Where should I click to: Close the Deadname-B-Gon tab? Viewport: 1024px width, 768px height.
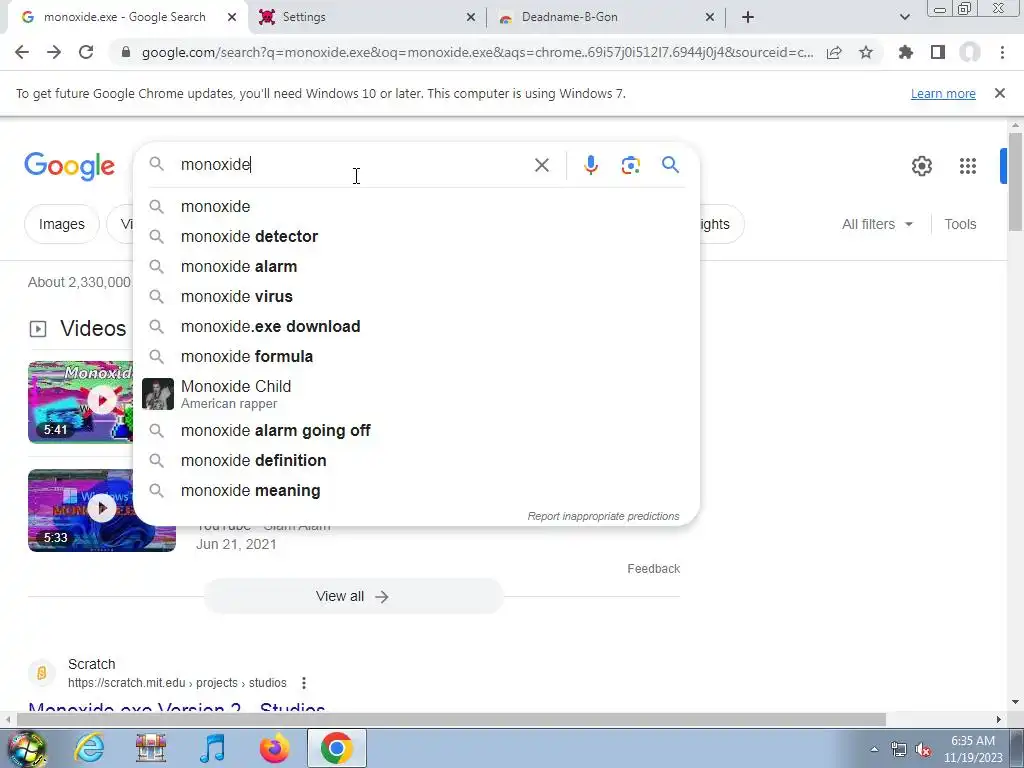pos(710,17)
